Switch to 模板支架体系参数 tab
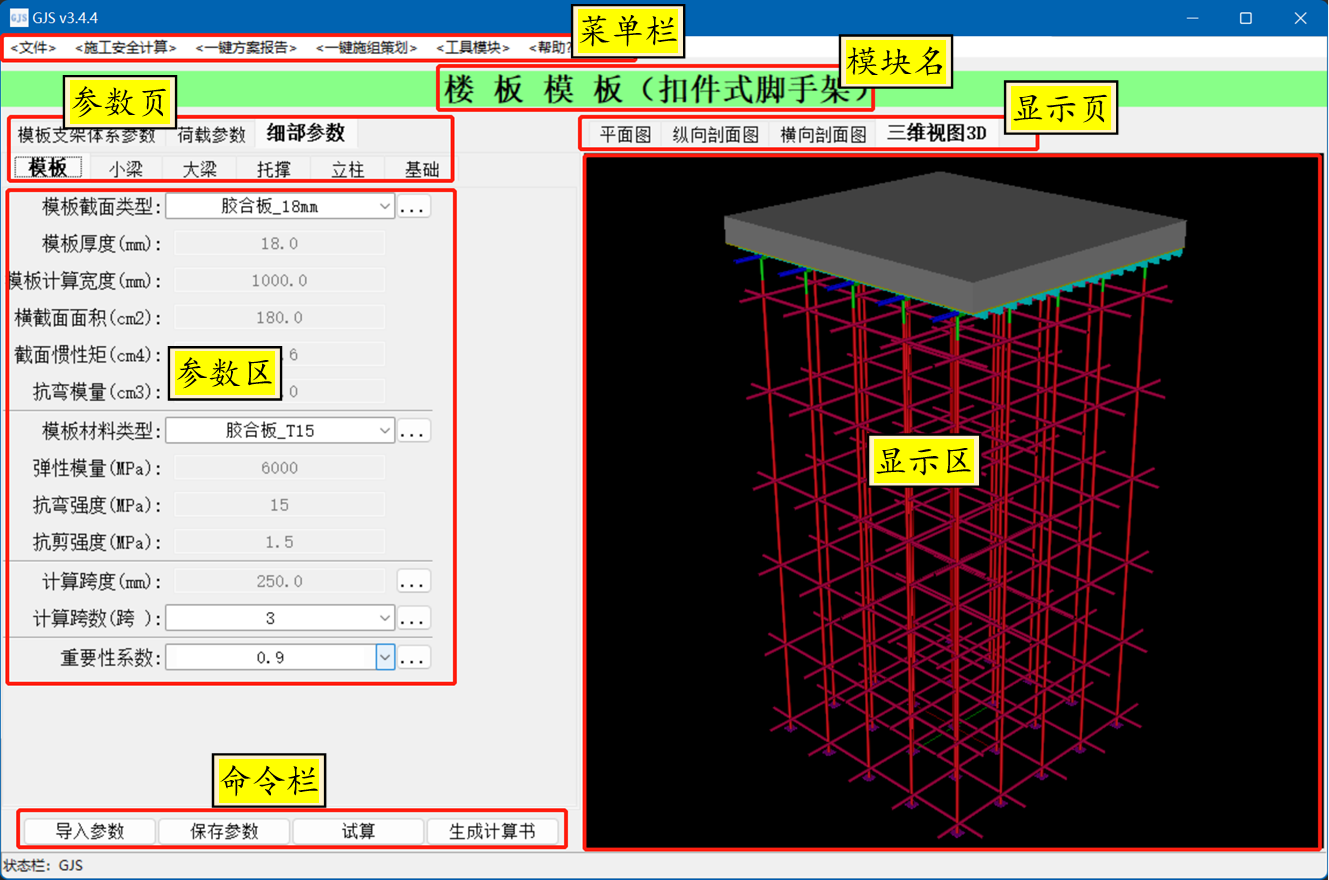The image size is (1329, 880). point(87,134)
